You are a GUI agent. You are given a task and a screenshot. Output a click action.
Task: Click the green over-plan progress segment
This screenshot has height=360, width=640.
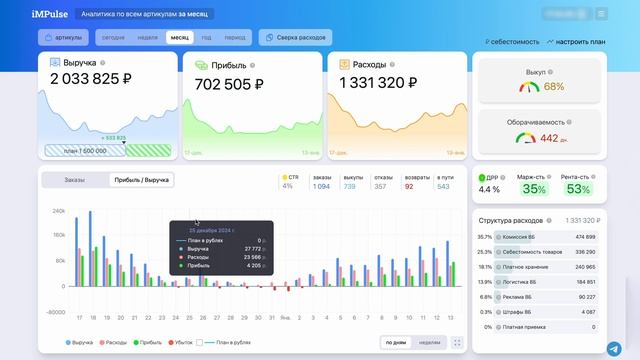tap(149, 151)
